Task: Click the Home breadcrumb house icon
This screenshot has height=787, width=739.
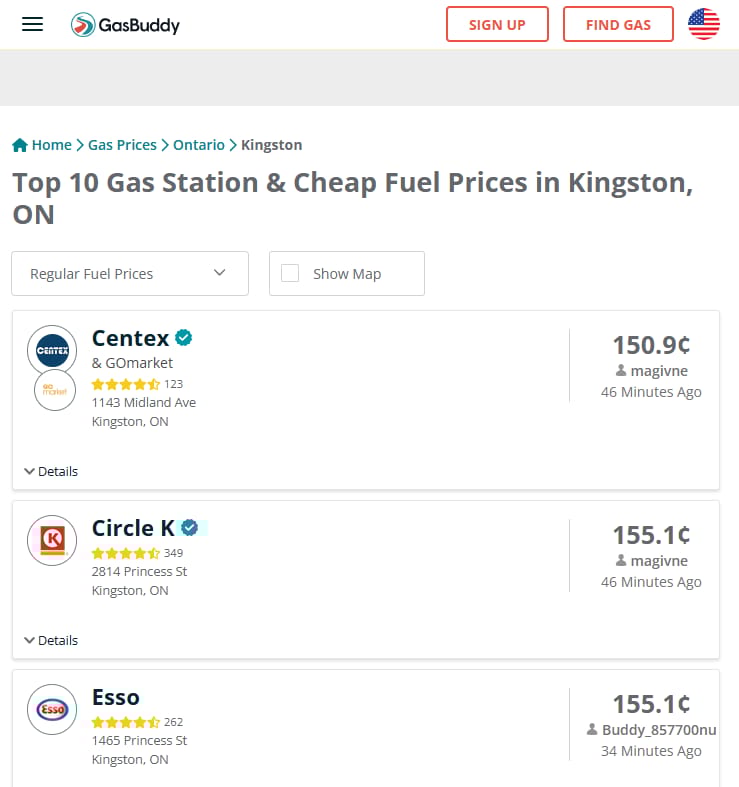Action: (x=20, y=145)
